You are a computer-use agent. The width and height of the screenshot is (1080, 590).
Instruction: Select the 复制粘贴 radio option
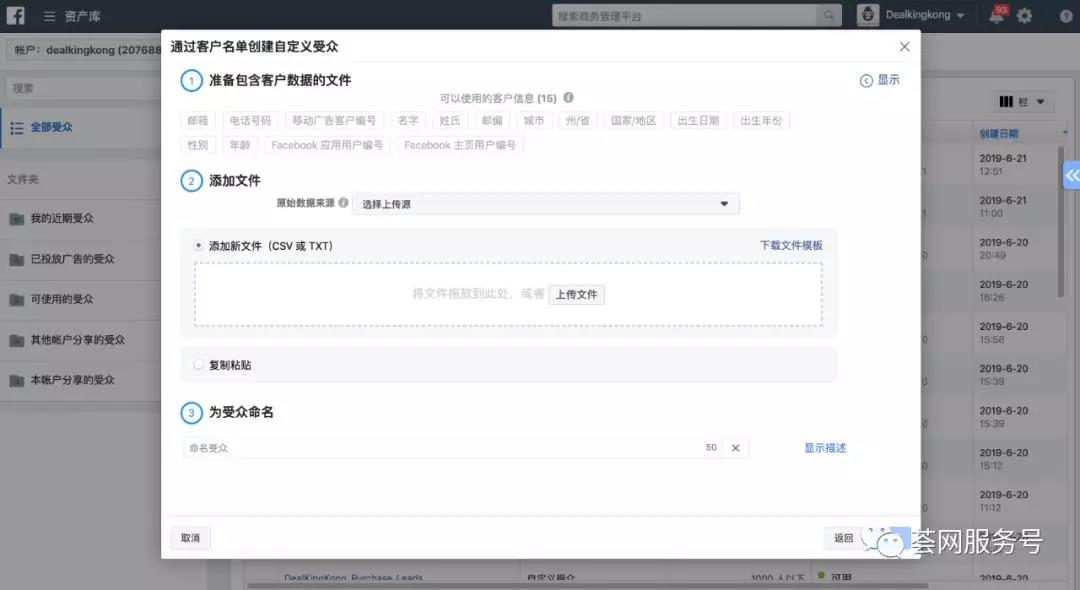pyautogui.click(x=198, y=365)
